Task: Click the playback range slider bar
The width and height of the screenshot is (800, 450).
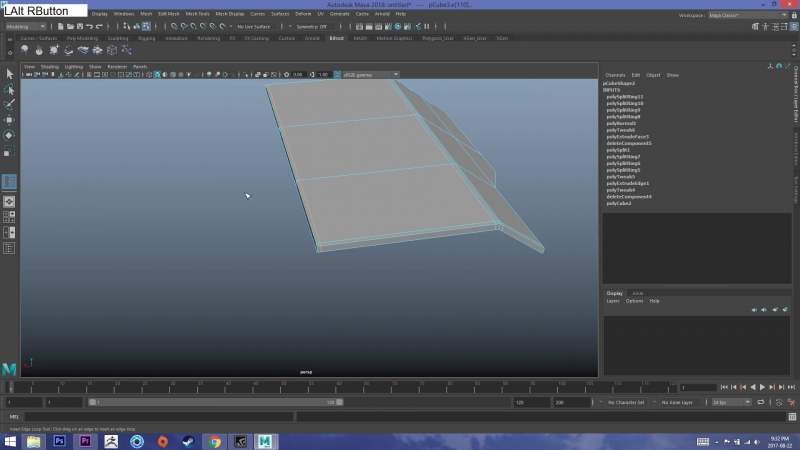Action: (x=215, y=402)
